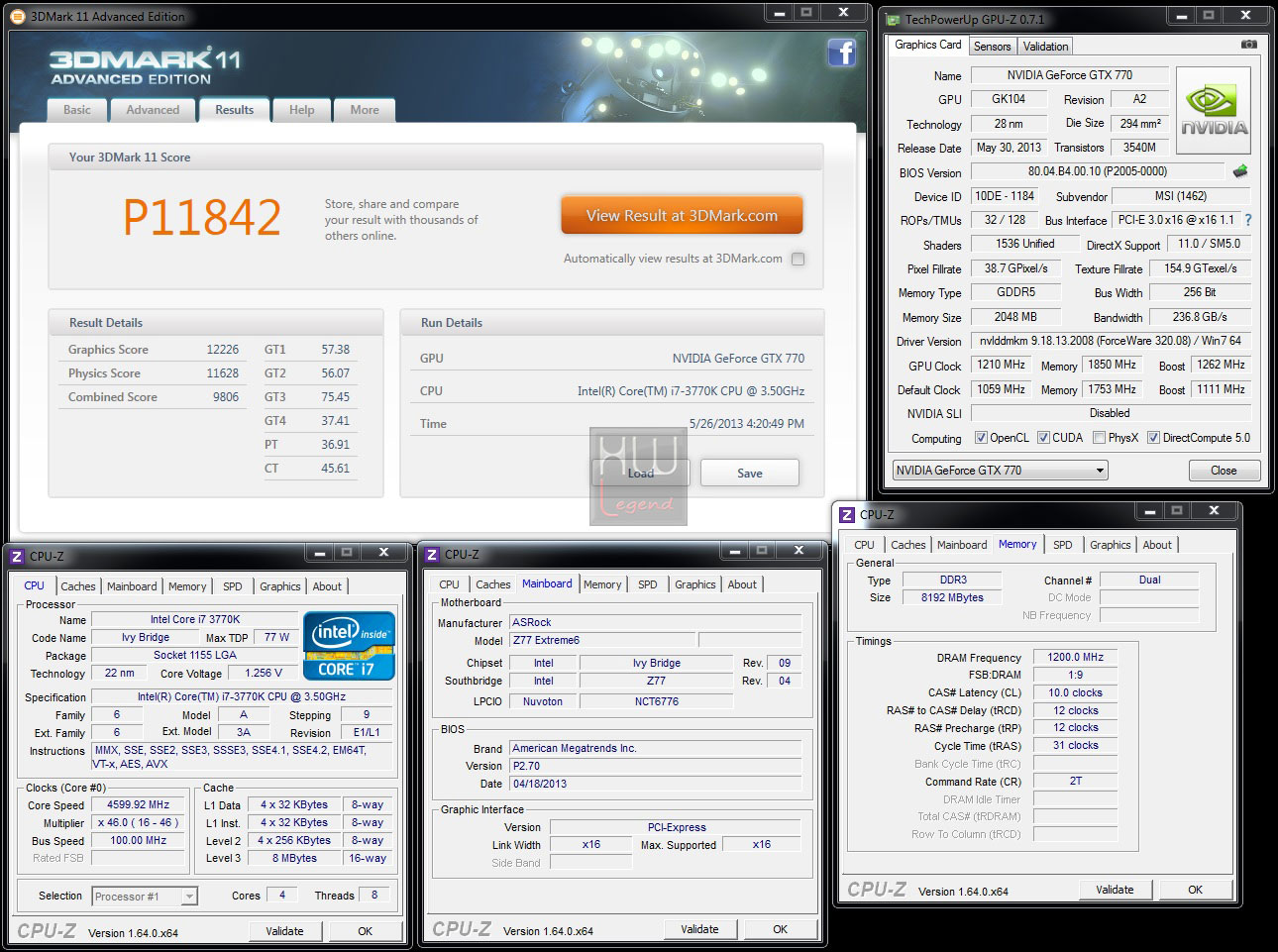Click the GPU-Z camera screenshot icon
1278x952 pixels.
point(1249,45)
